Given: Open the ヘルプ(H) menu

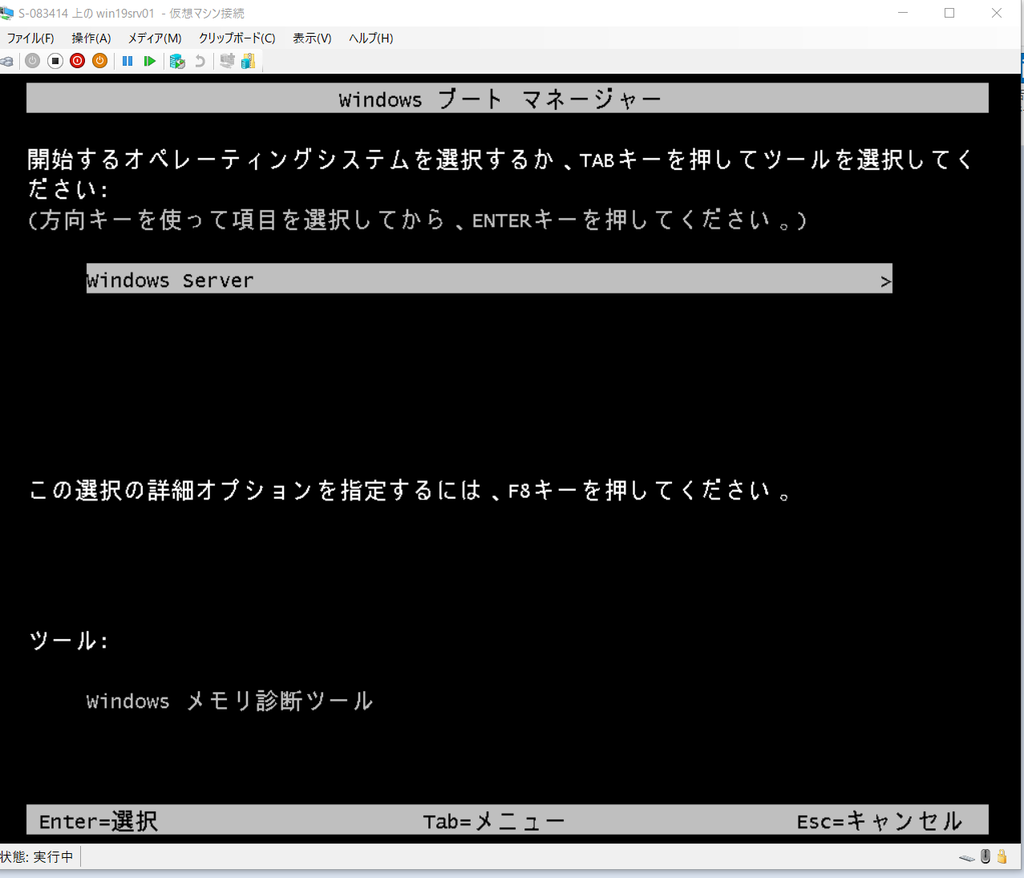Looking at the screenshot, I should pos(371,39).
